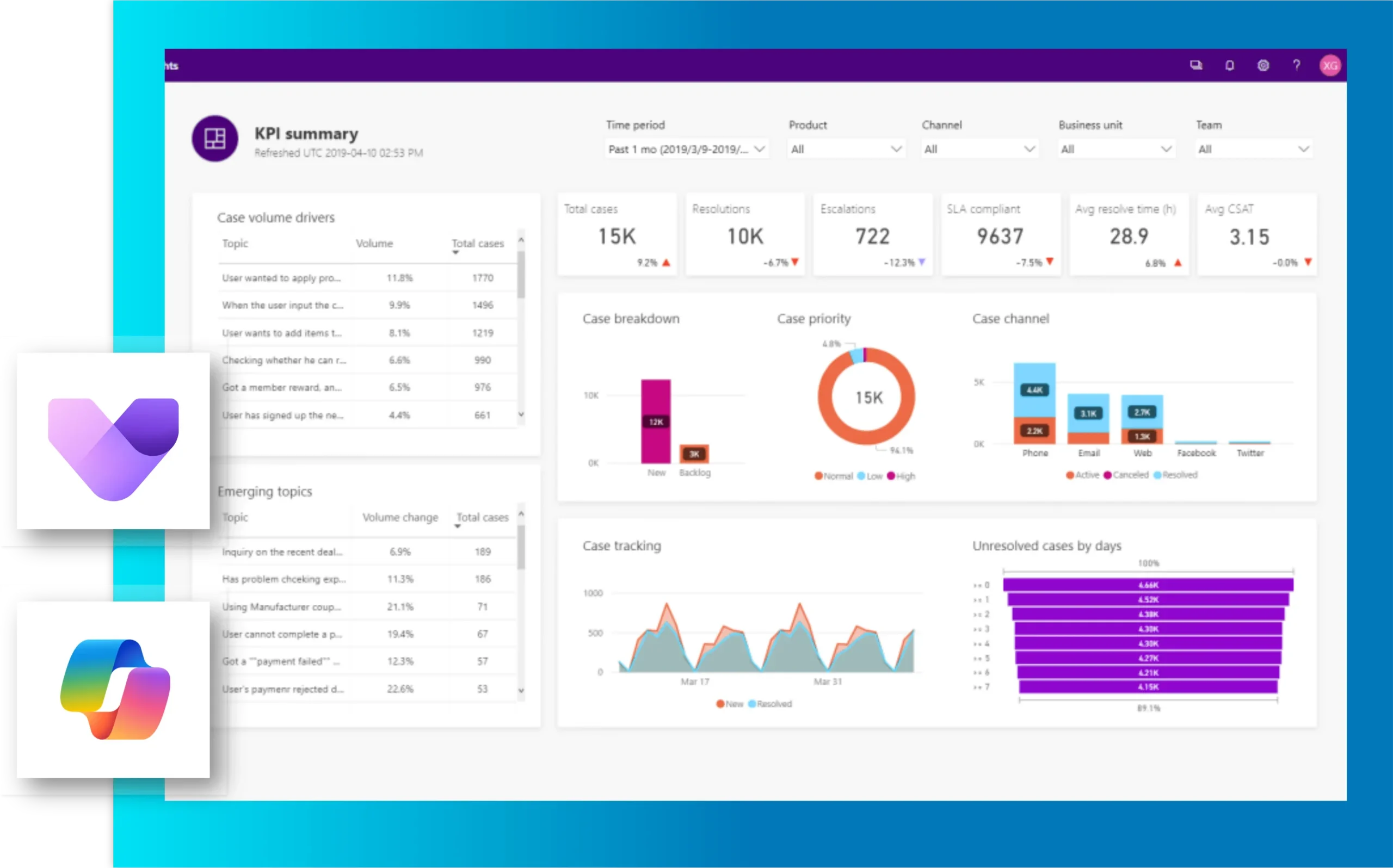Open the settings gear icon
The image size is (1393, 868).
tap(1263, 65)
